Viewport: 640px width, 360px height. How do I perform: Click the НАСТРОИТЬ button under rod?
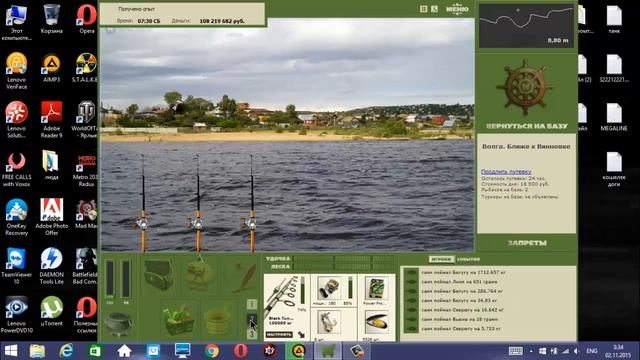coord(279,335)
